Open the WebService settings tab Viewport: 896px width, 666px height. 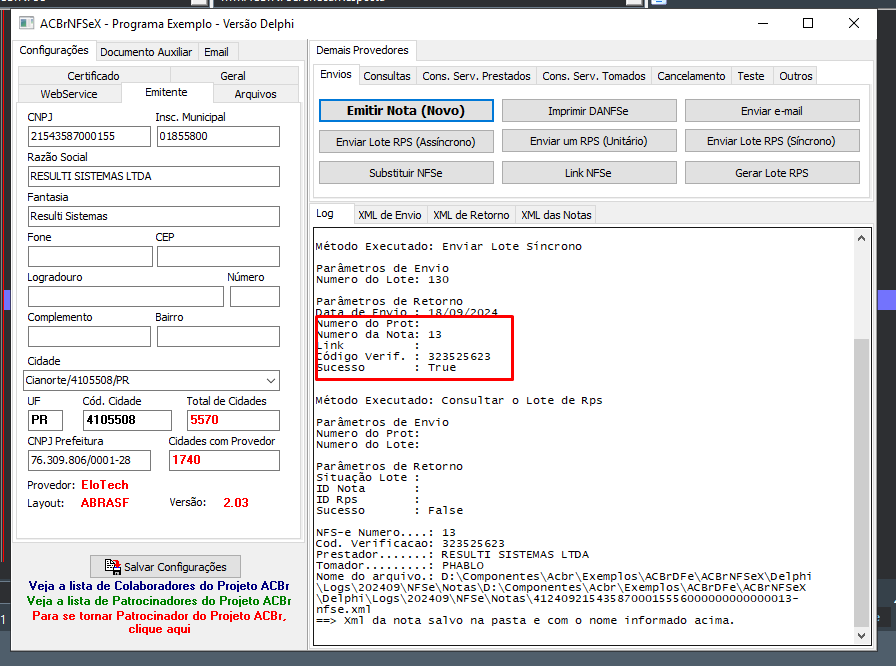69,94
